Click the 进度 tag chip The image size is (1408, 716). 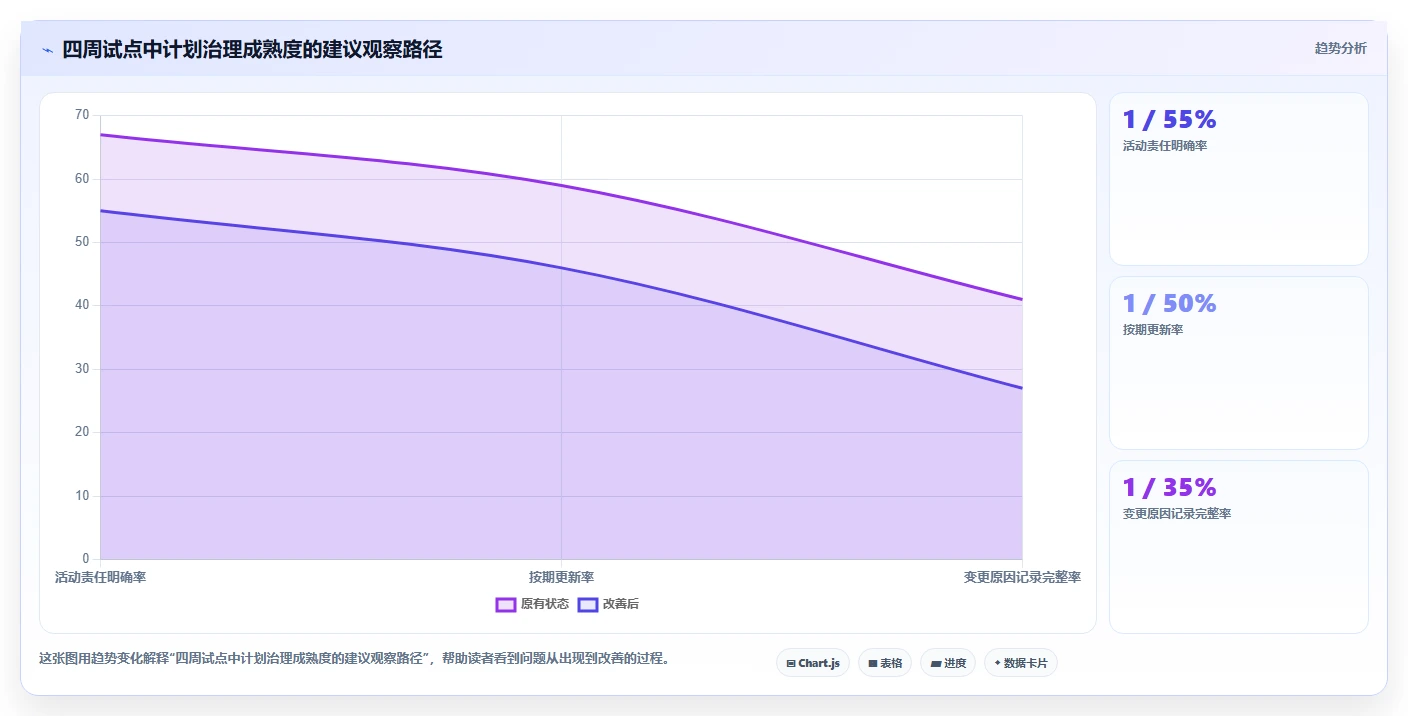coord(948,663)
